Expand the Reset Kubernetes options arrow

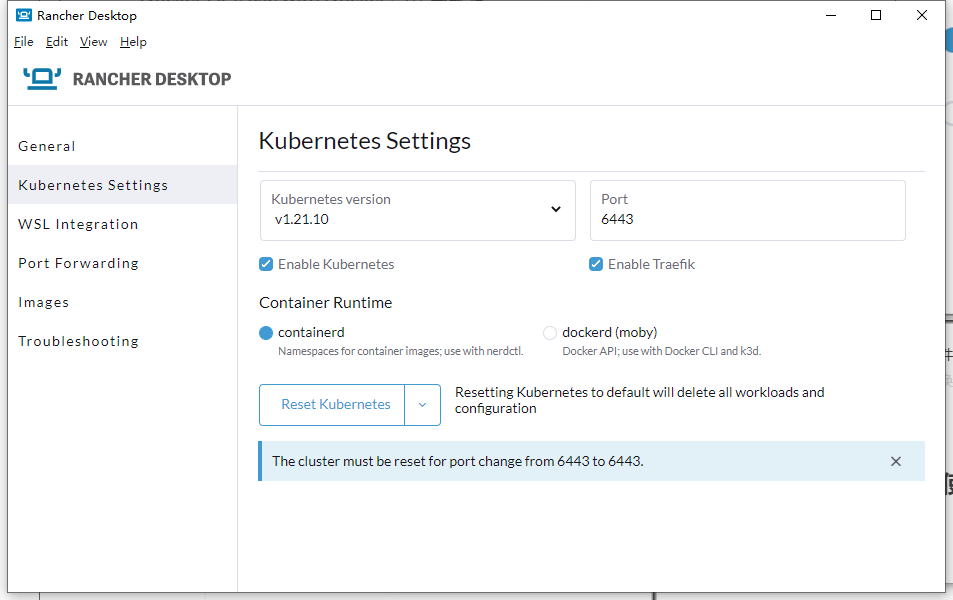pyautogui.click(x=422, y=405)
